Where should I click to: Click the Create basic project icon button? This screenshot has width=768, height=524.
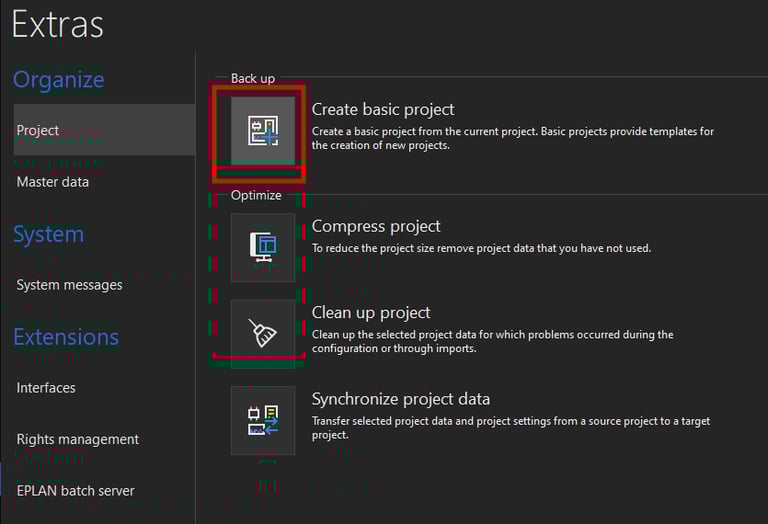point(263,130)
